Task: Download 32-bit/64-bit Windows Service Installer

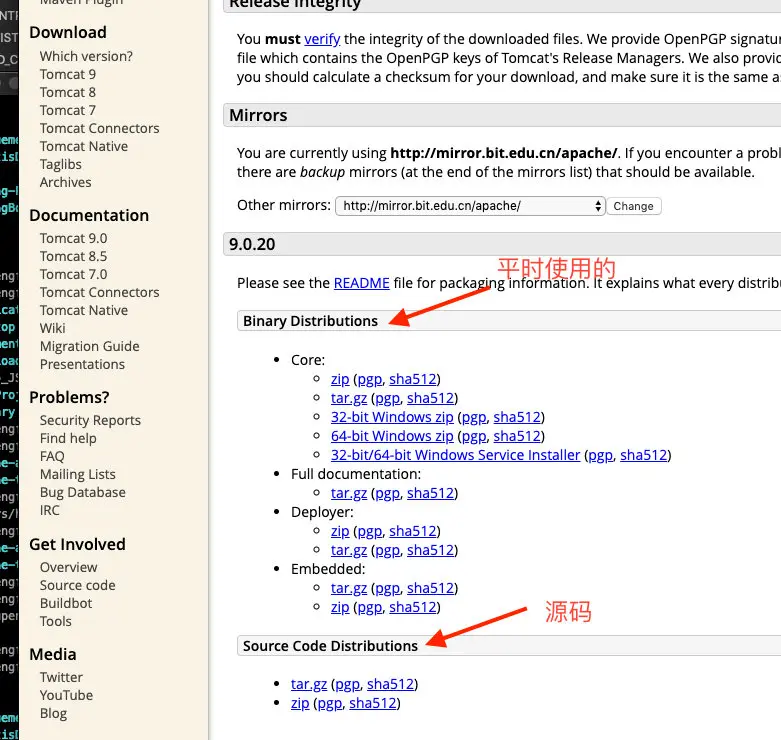Action: click(x=455, y=455)
